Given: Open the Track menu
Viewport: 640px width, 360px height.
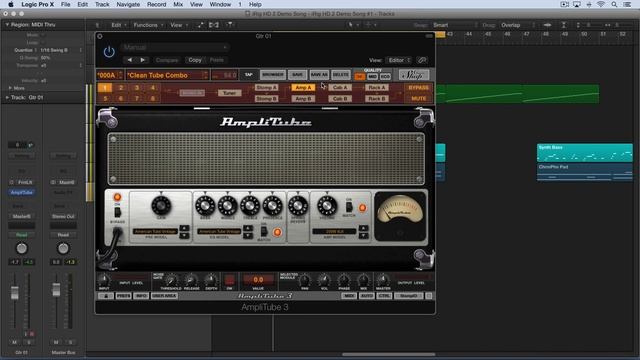Looking at the screenshot, I should 102,4.
